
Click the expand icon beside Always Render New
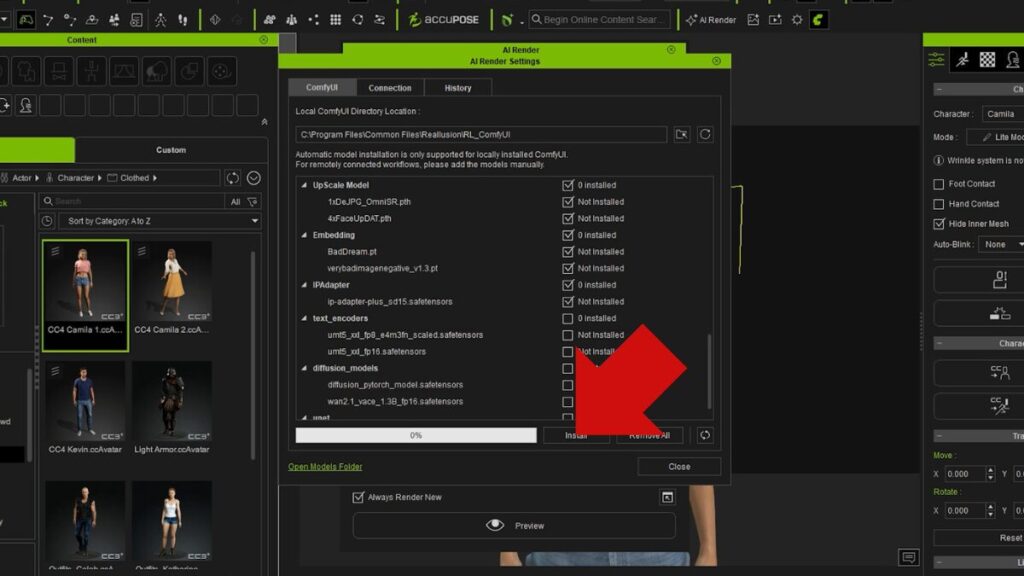coord(667,498)
